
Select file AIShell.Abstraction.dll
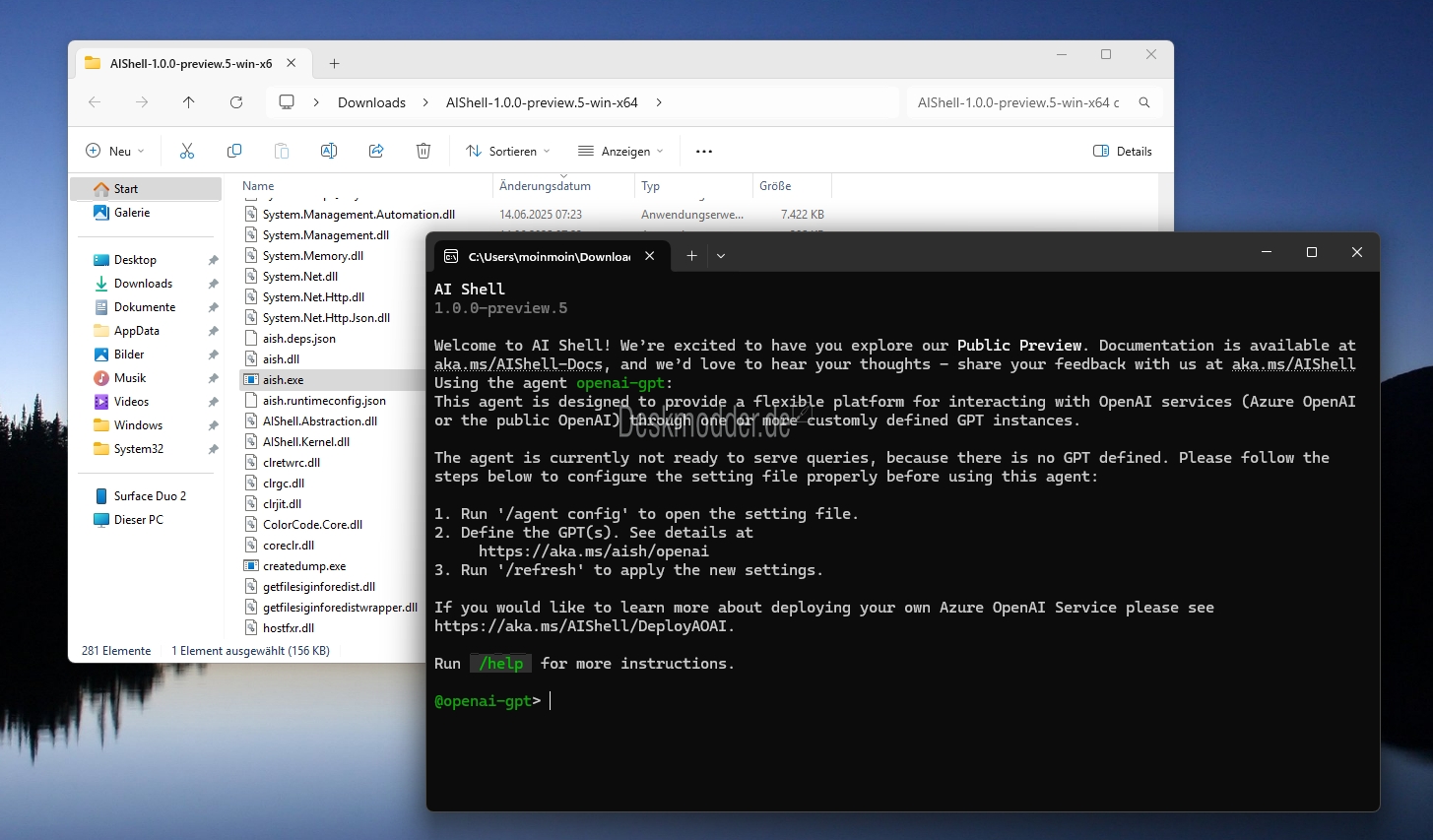click(320, 421)
